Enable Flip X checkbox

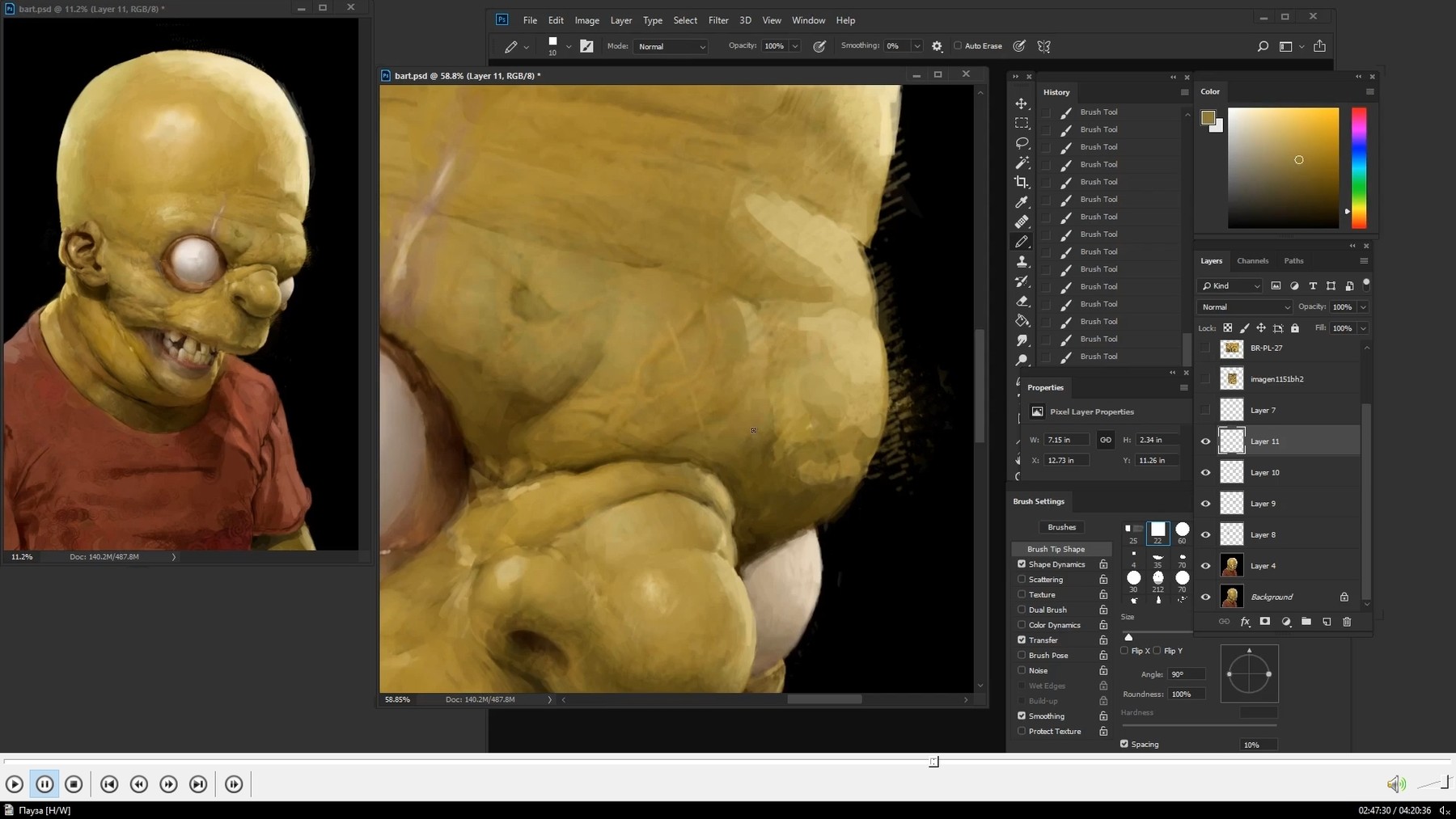click(x=1124, y=651)
